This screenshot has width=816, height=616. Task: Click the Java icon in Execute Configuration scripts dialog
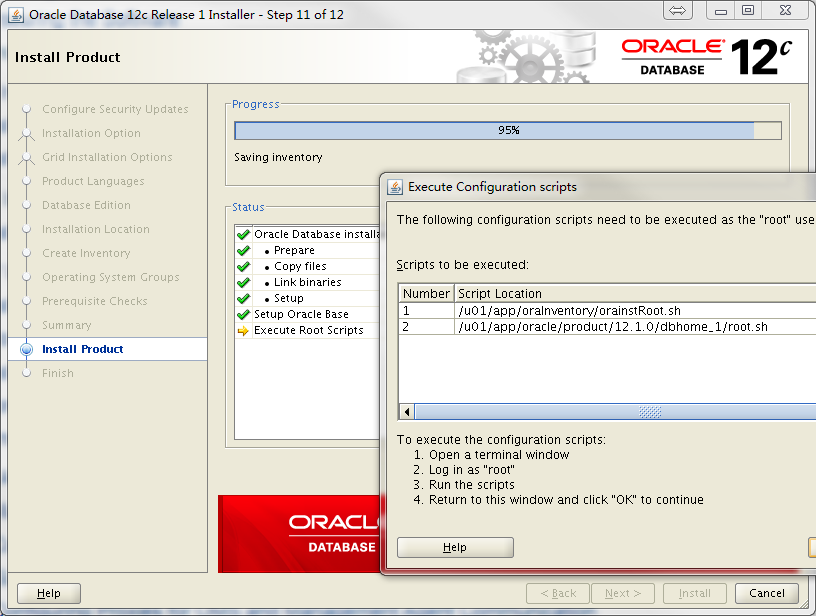coord(395,187)
